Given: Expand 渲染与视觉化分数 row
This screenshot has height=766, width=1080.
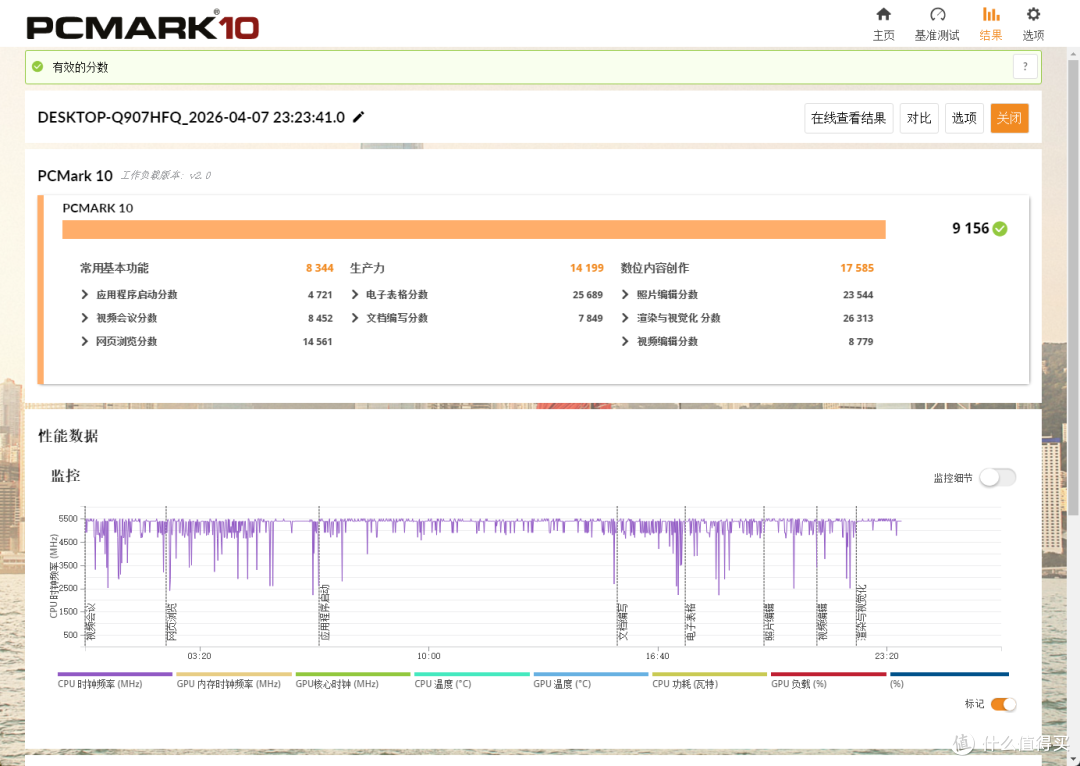Looking at the screenshot, I should pyautogui.click(x=625, y=318).
